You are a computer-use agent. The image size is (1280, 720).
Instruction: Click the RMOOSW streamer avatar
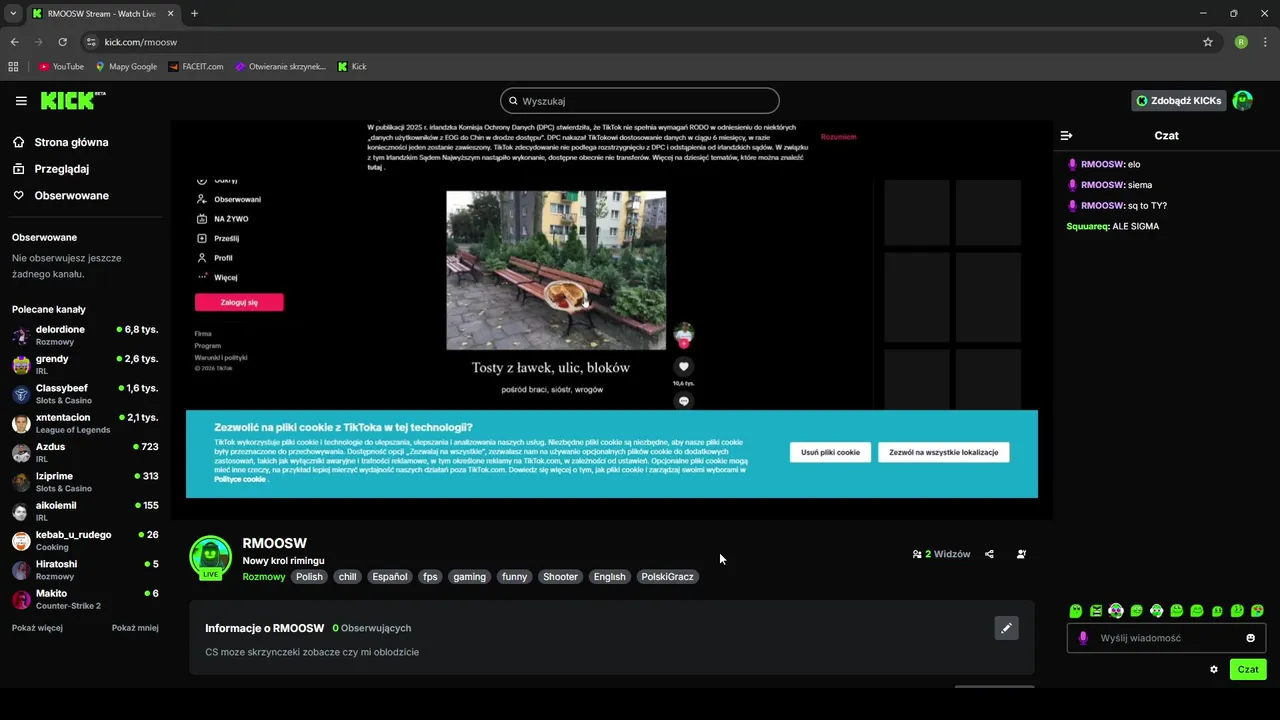(x=210, y=556)
